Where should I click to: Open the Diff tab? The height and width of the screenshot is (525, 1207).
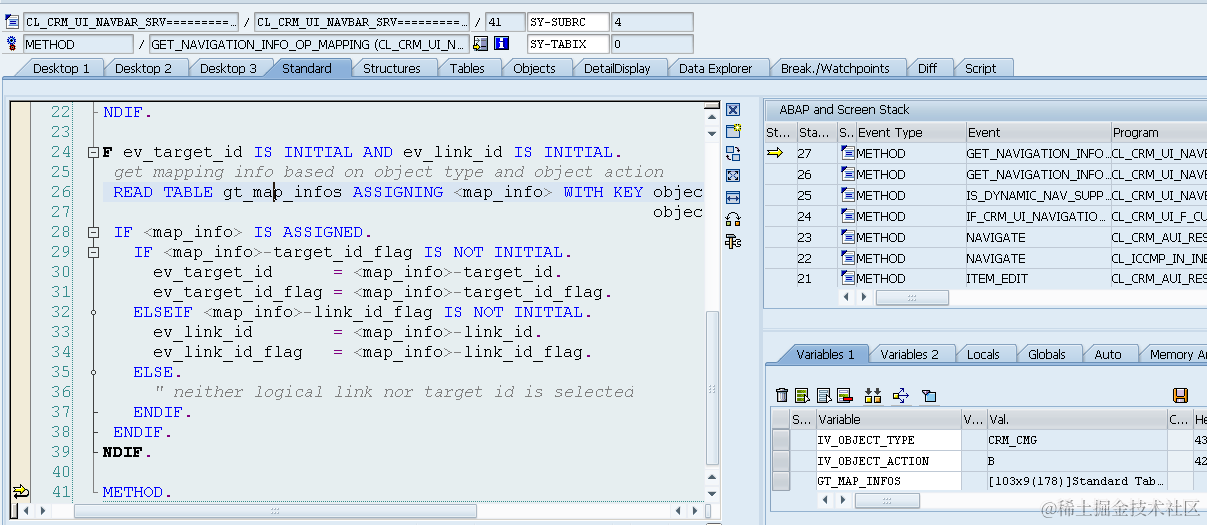pyautogui.click(x=927, y=68)
